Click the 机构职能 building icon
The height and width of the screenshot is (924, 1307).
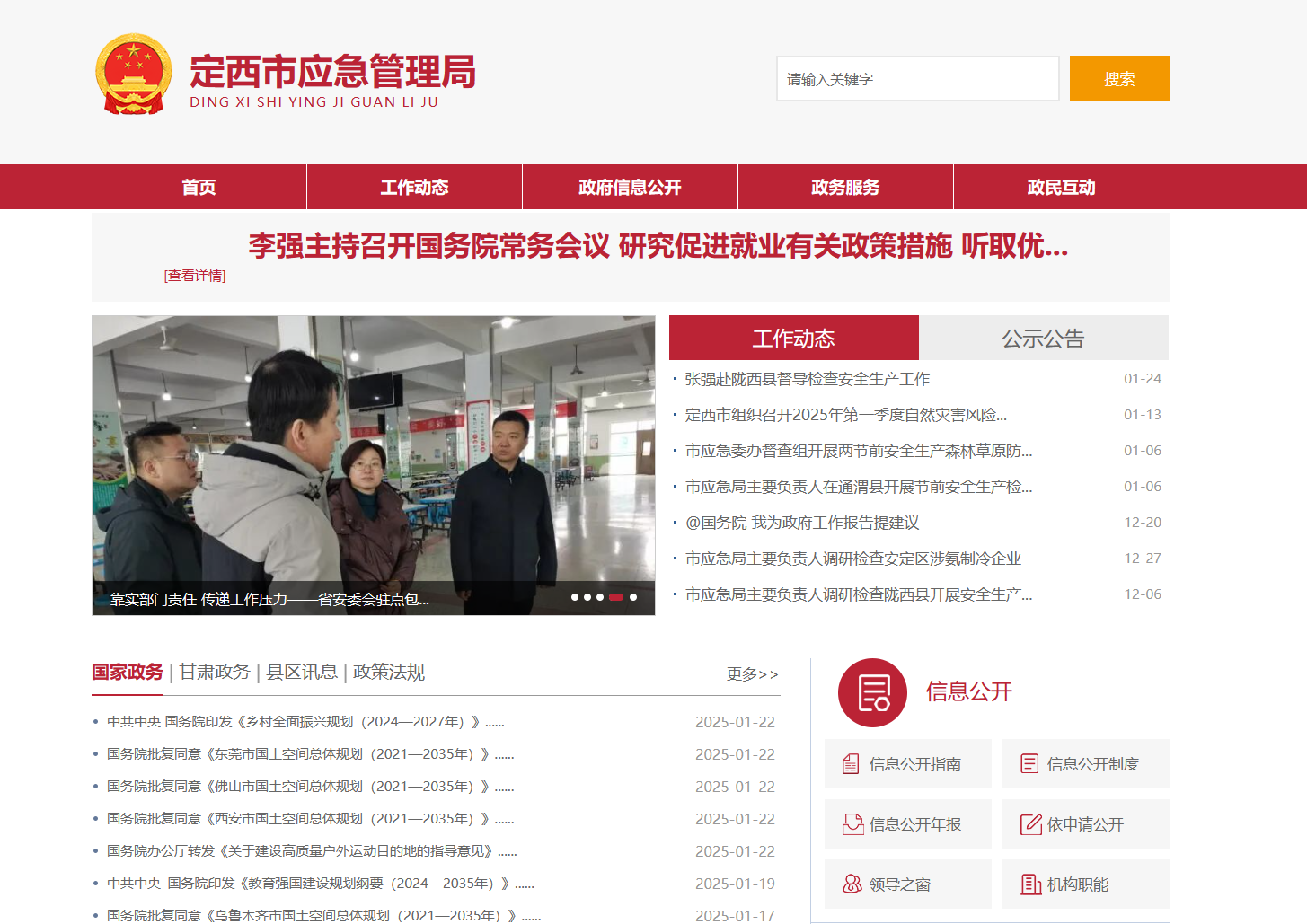(x=1030, y=884)
